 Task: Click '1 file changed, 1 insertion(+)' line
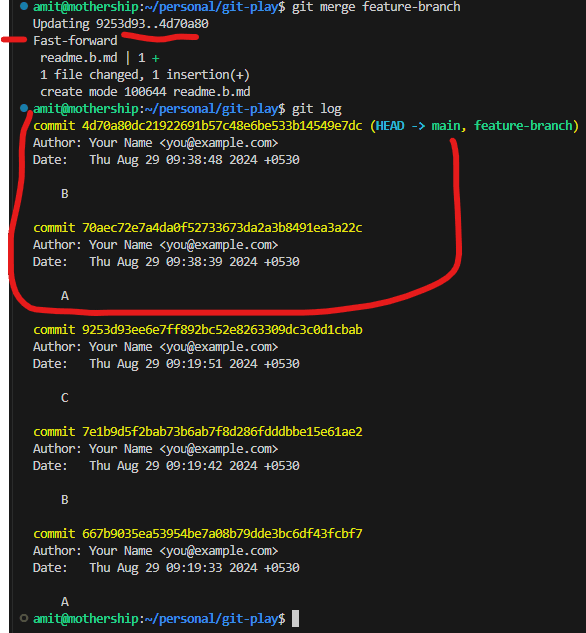coord(145,75)
